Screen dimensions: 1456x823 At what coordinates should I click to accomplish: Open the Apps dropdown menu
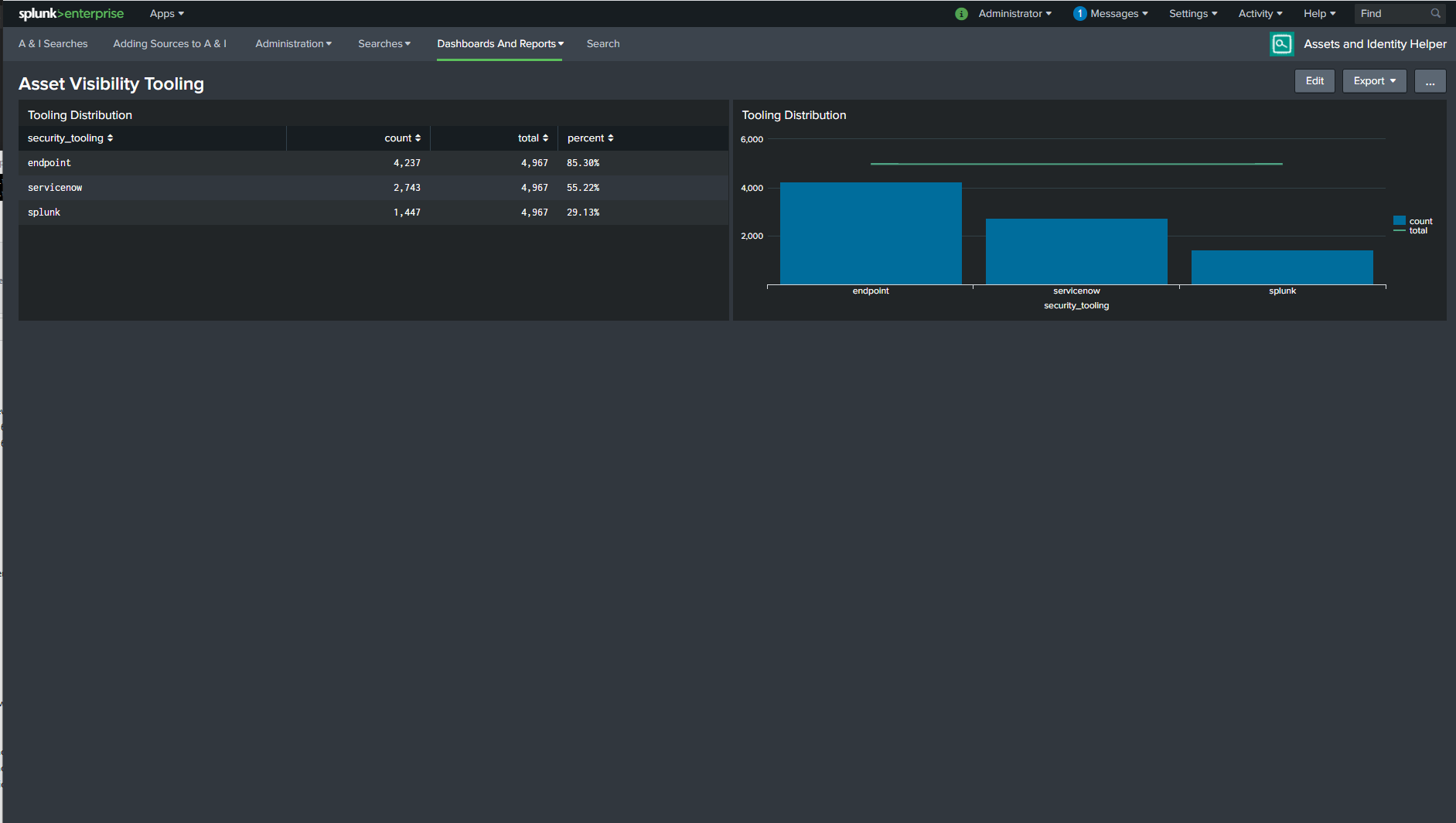(167, 14)
